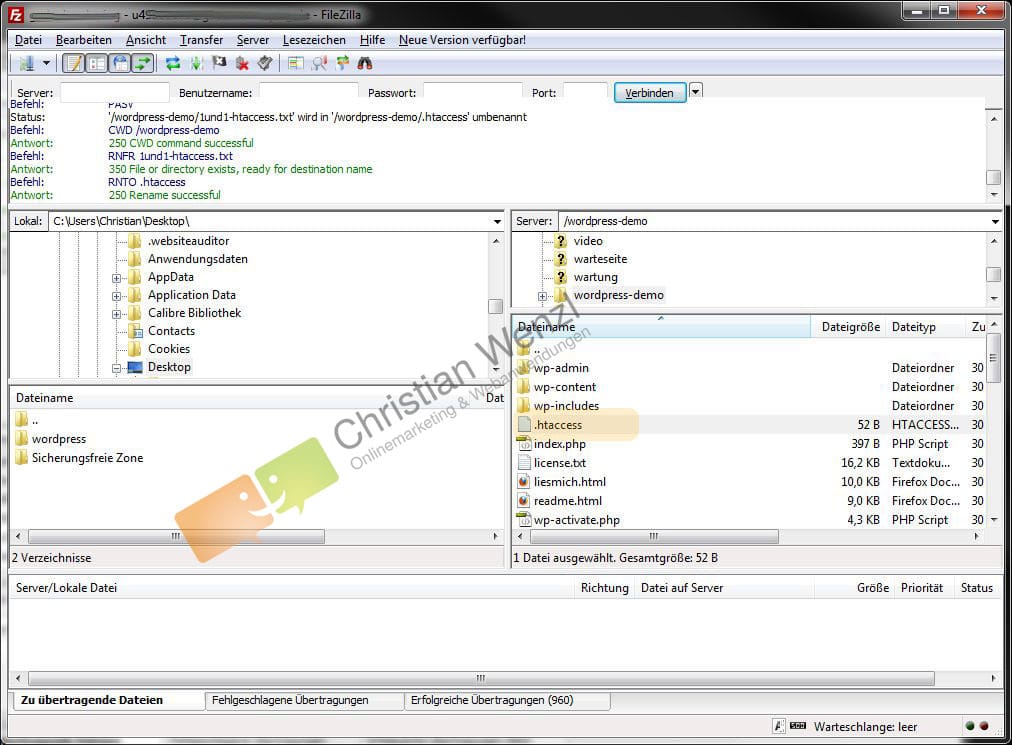Screen dimensions: 1012x745
Task: Select the wp-activate.php file row
Action: pyautogui.click(x=749, y=520)
